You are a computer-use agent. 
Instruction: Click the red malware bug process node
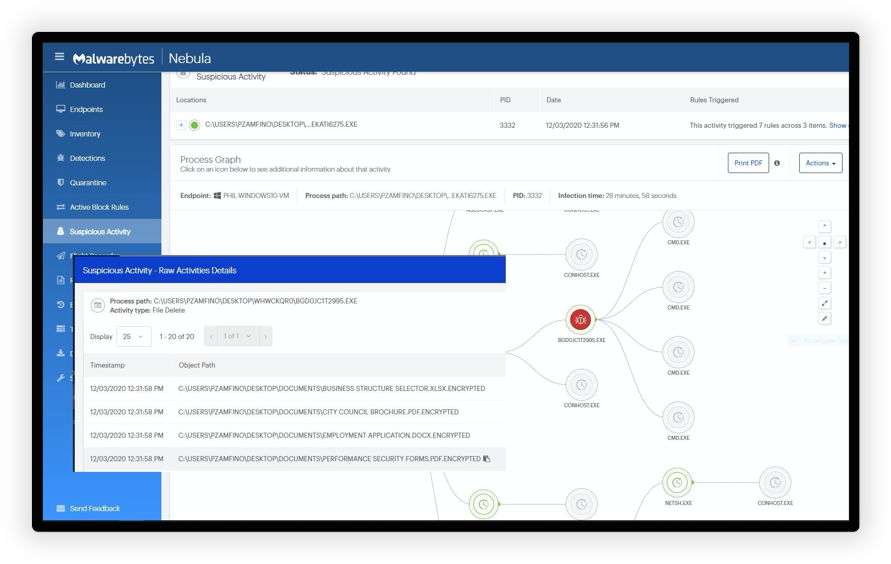click(580, 319)
